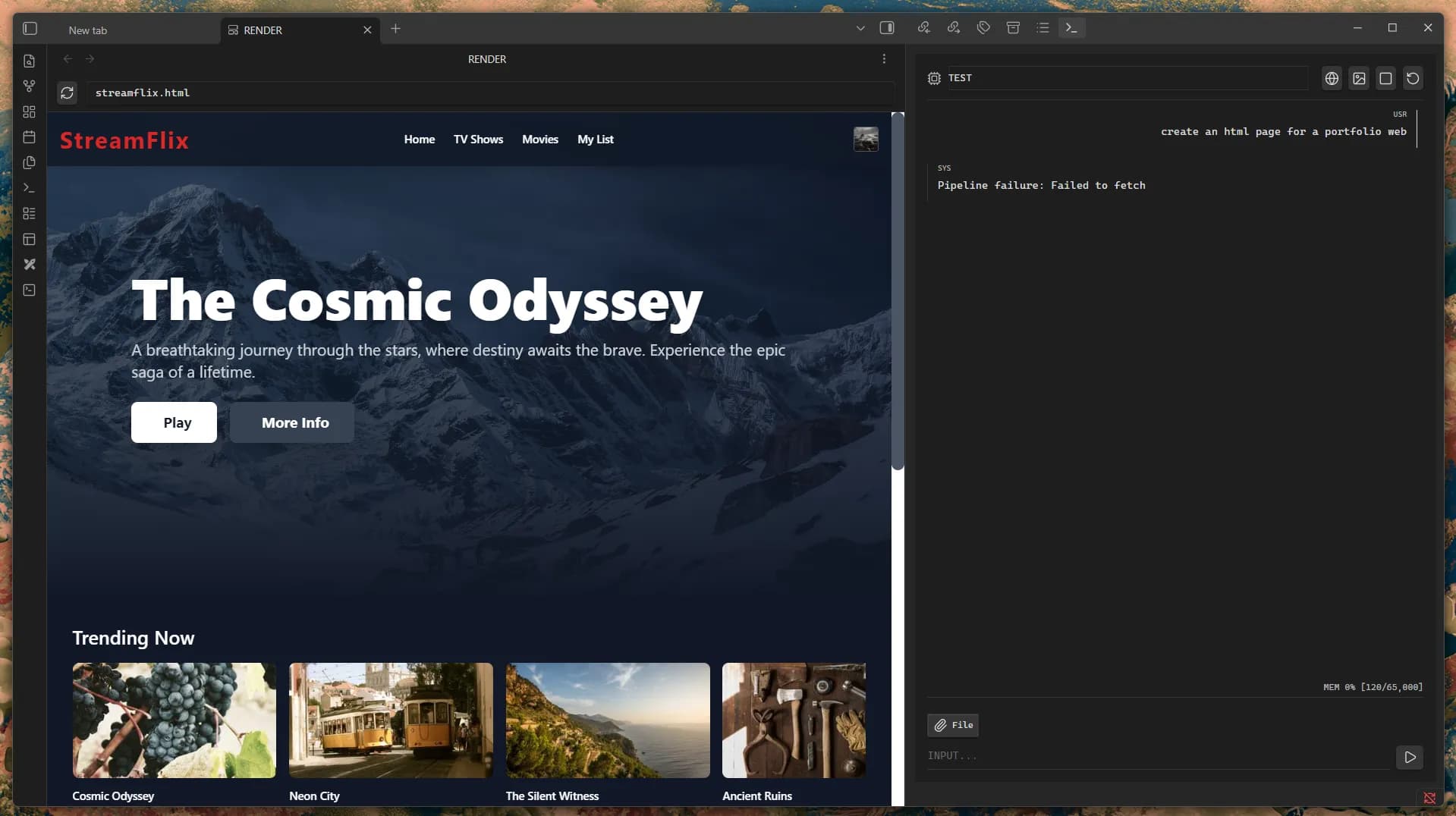Add a new tab with plus button

point(395,29)
